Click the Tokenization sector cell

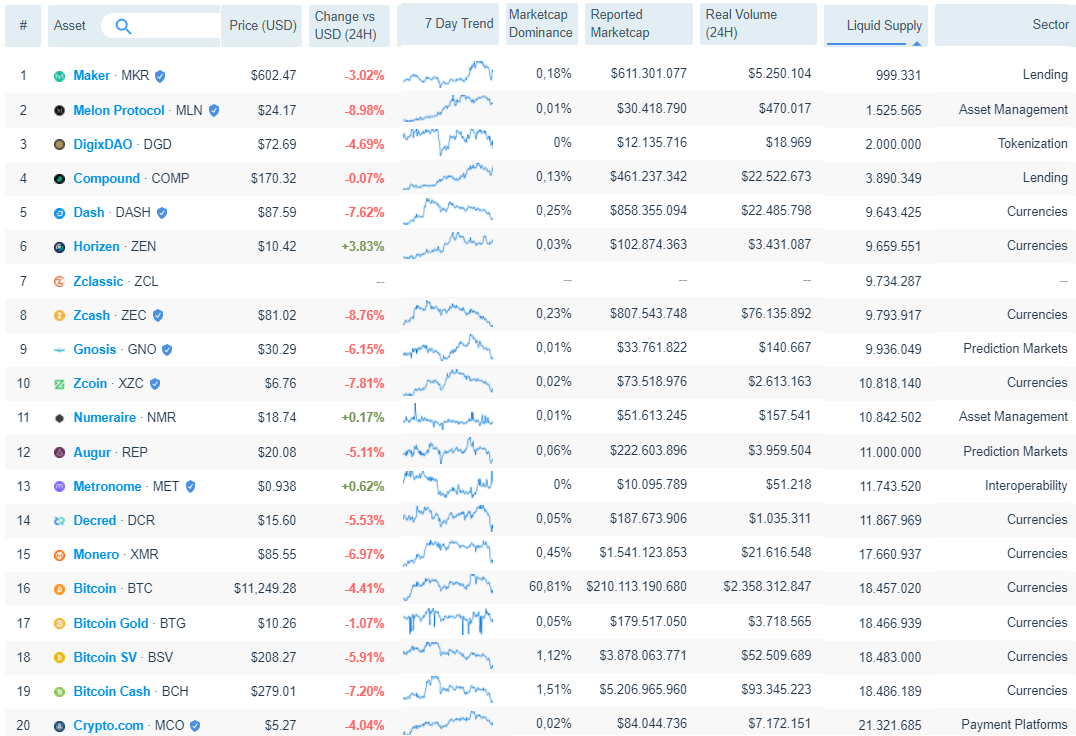tap(1033, 143)
